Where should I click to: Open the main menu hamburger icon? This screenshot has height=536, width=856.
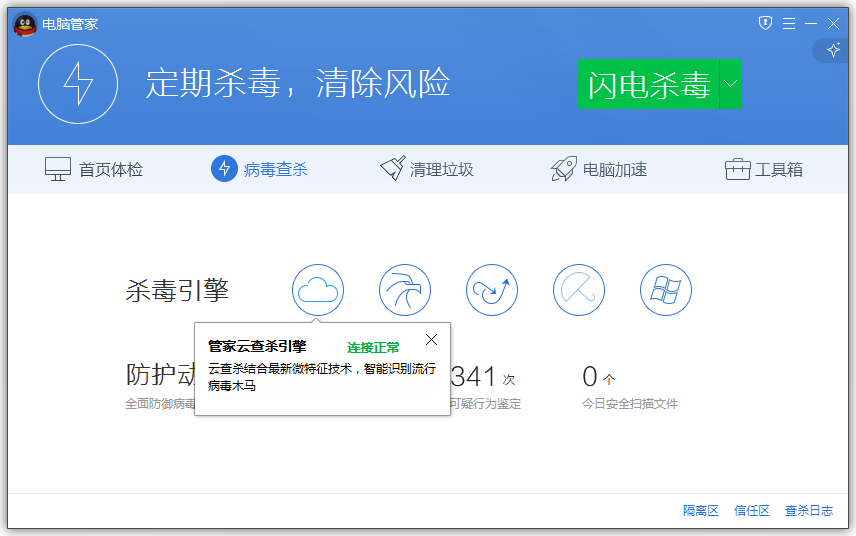coord(788,23)
